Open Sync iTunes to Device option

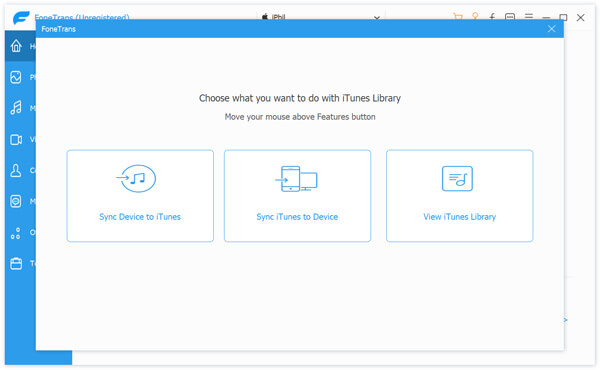(297, 196)
